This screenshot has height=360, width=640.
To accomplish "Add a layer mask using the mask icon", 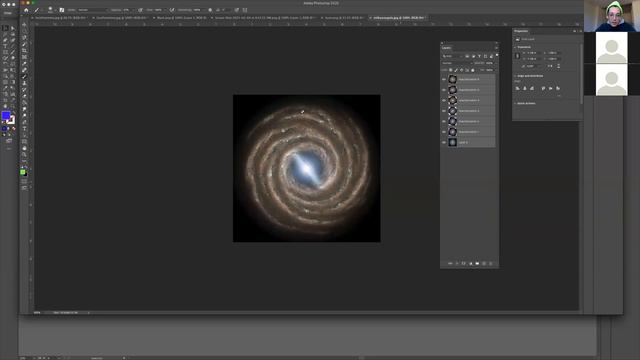I will coord(463,264).
